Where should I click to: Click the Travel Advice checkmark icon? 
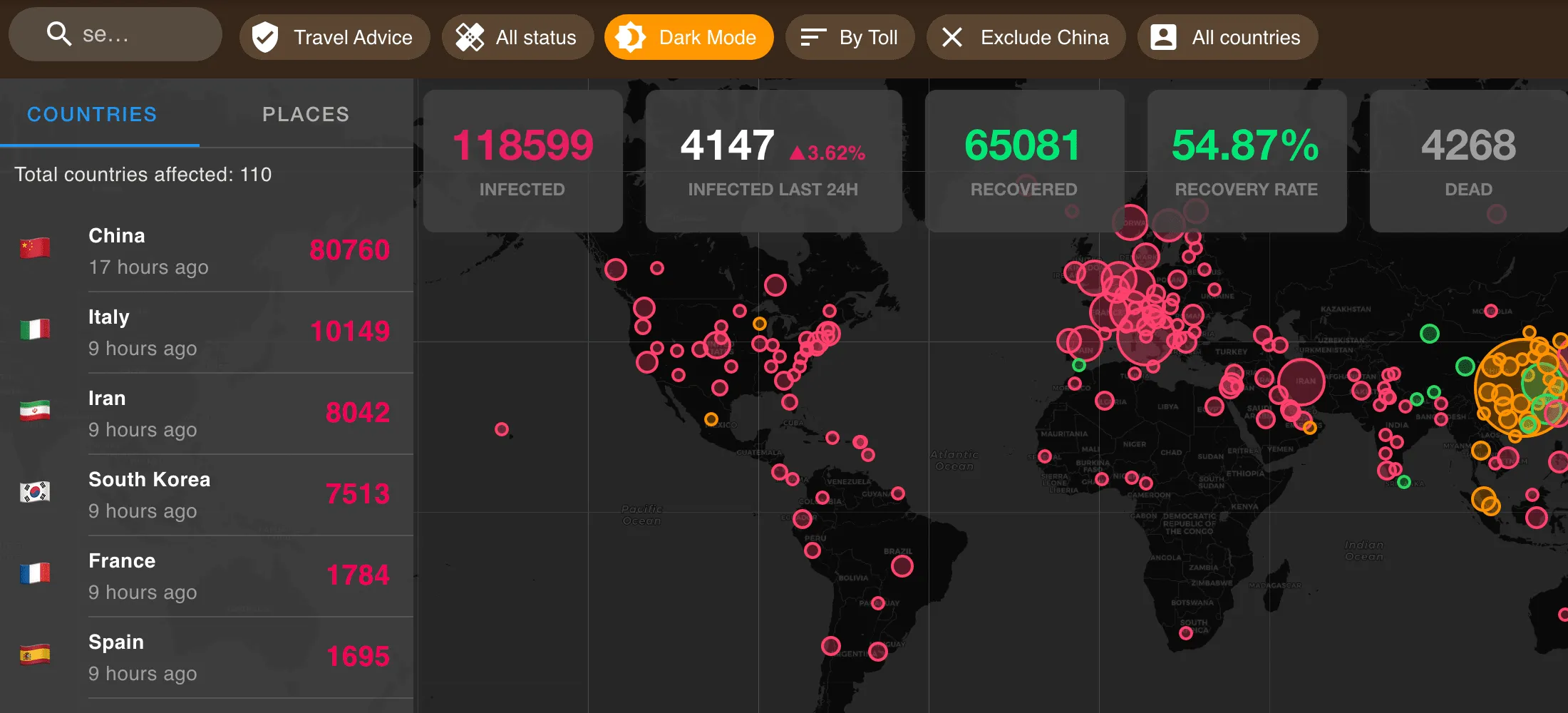point(264,36)
